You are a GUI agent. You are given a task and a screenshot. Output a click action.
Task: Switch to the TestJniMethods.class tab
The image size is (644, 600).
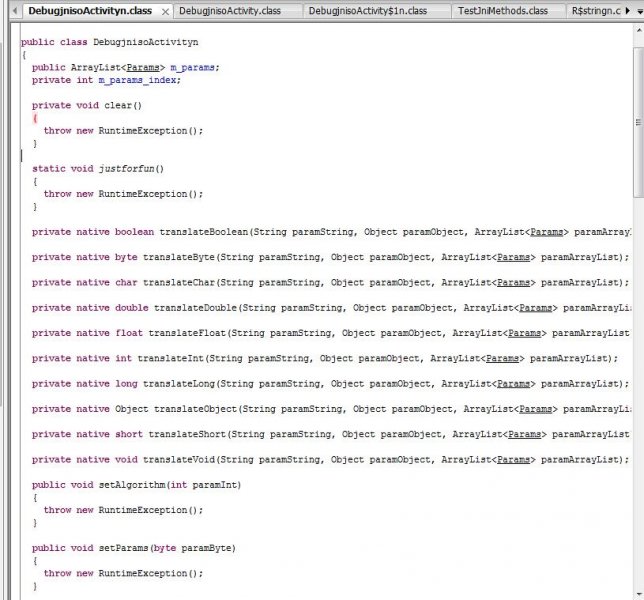click(x=503, y=11)
